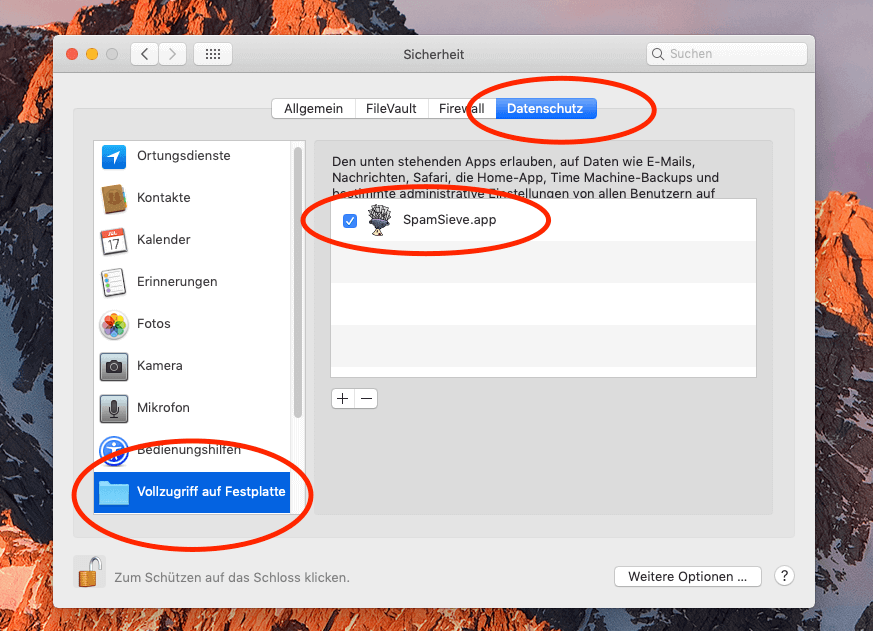Viewport: 873px width, 631px height.
Task: Switch to the Firewall tab
Action: click(462, 109)
